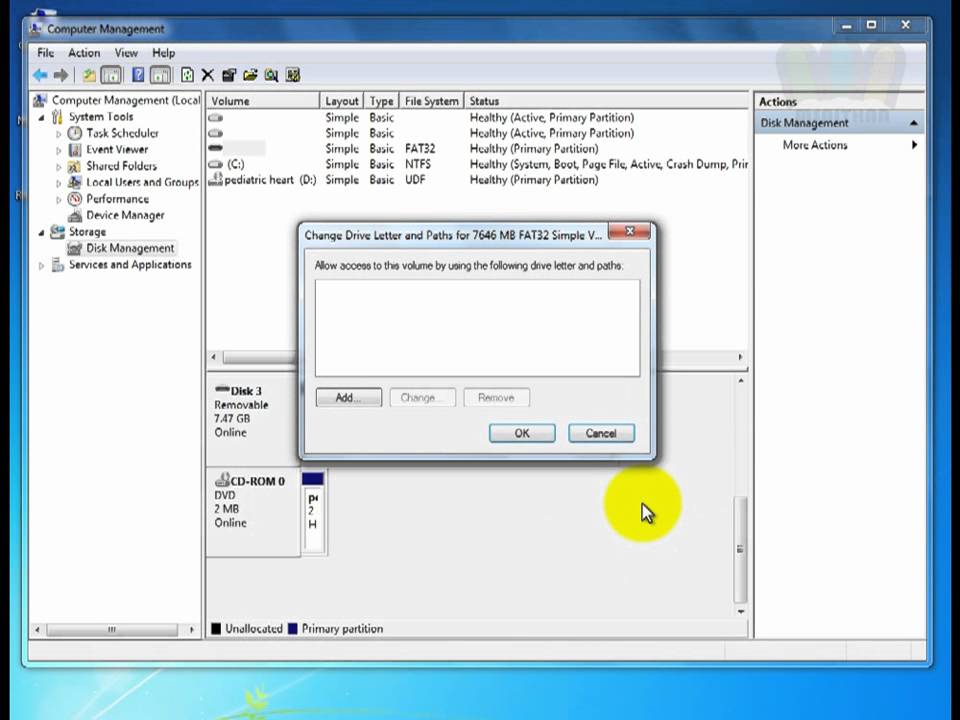The width and height of the screenshot is (960, 720).
Task: Click left arrow of volume list scrollbar
Action: coord(214,357)
